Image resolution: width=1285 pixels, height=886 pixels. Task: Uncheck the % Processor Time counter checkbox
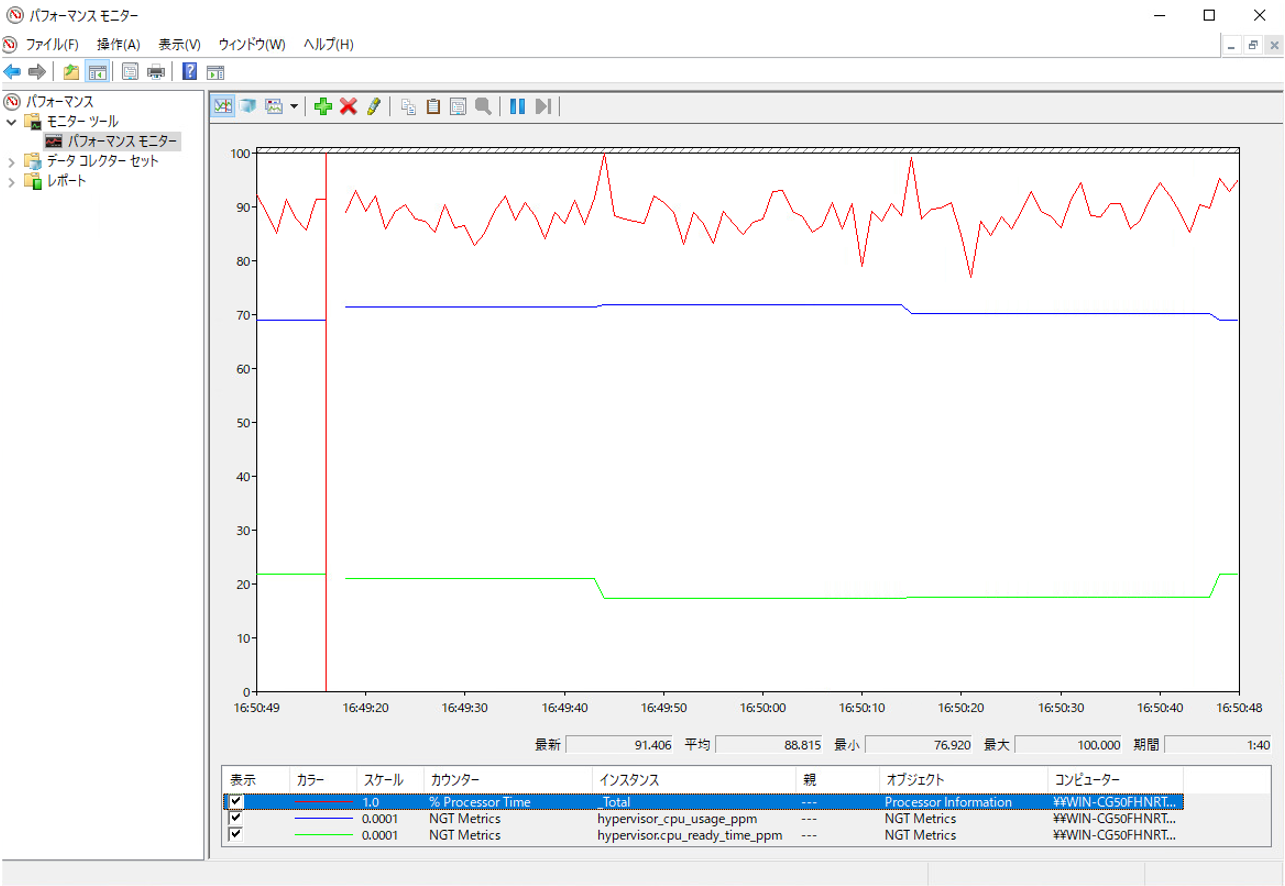tap(236, 802)
